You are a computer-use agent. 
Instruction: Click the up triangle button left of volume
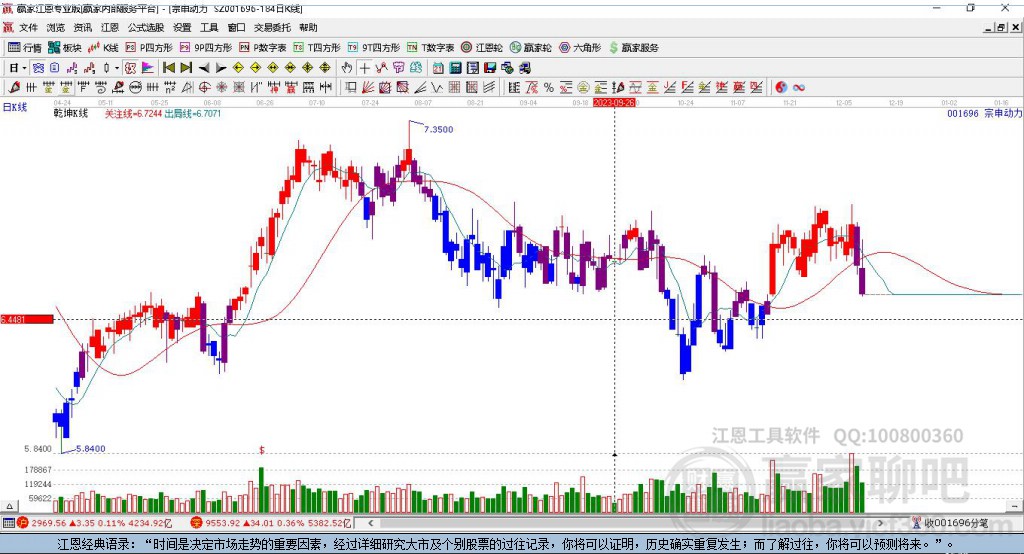coord(9,506)
